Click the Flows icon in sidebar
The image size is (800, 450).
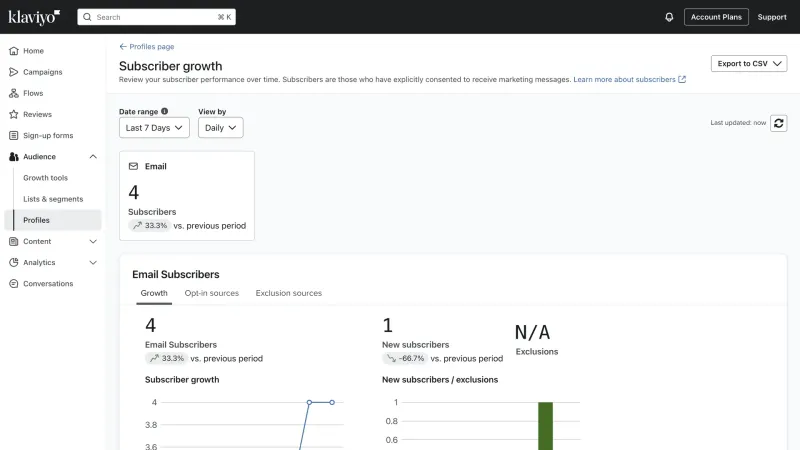tap(14, 93)
